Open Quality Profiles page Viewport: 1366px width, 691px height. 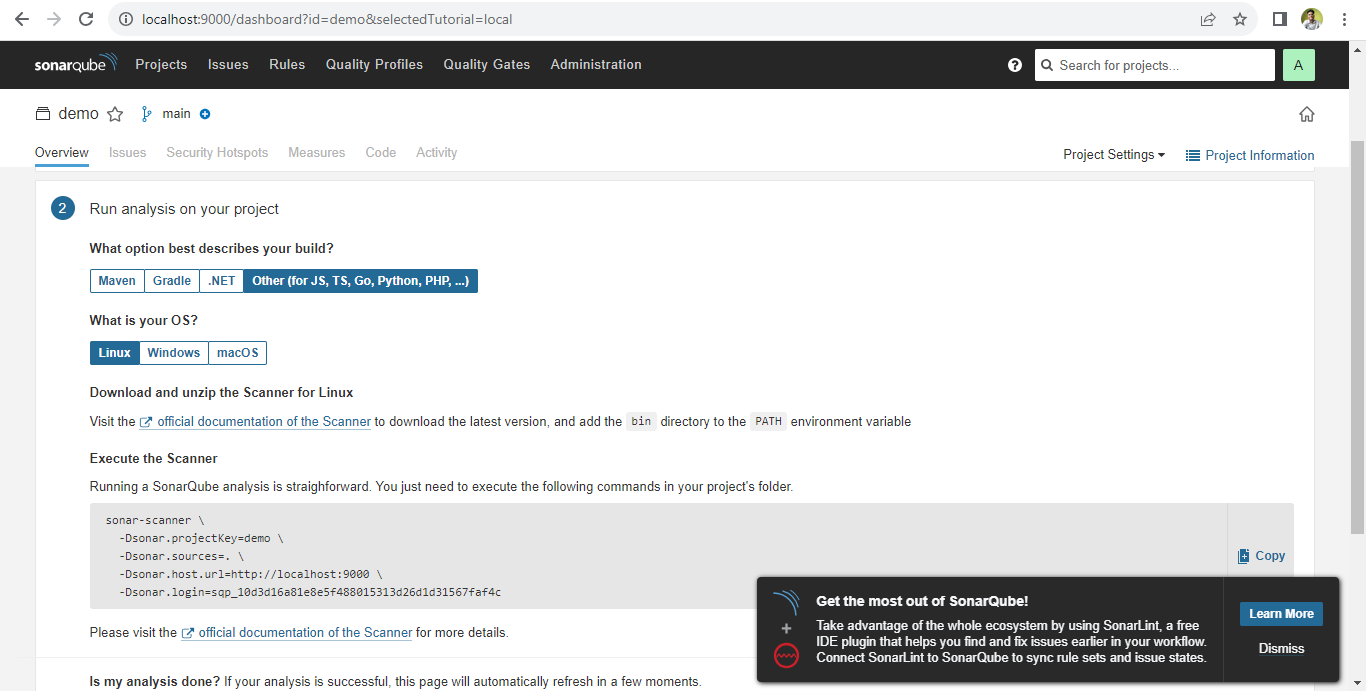374,64
